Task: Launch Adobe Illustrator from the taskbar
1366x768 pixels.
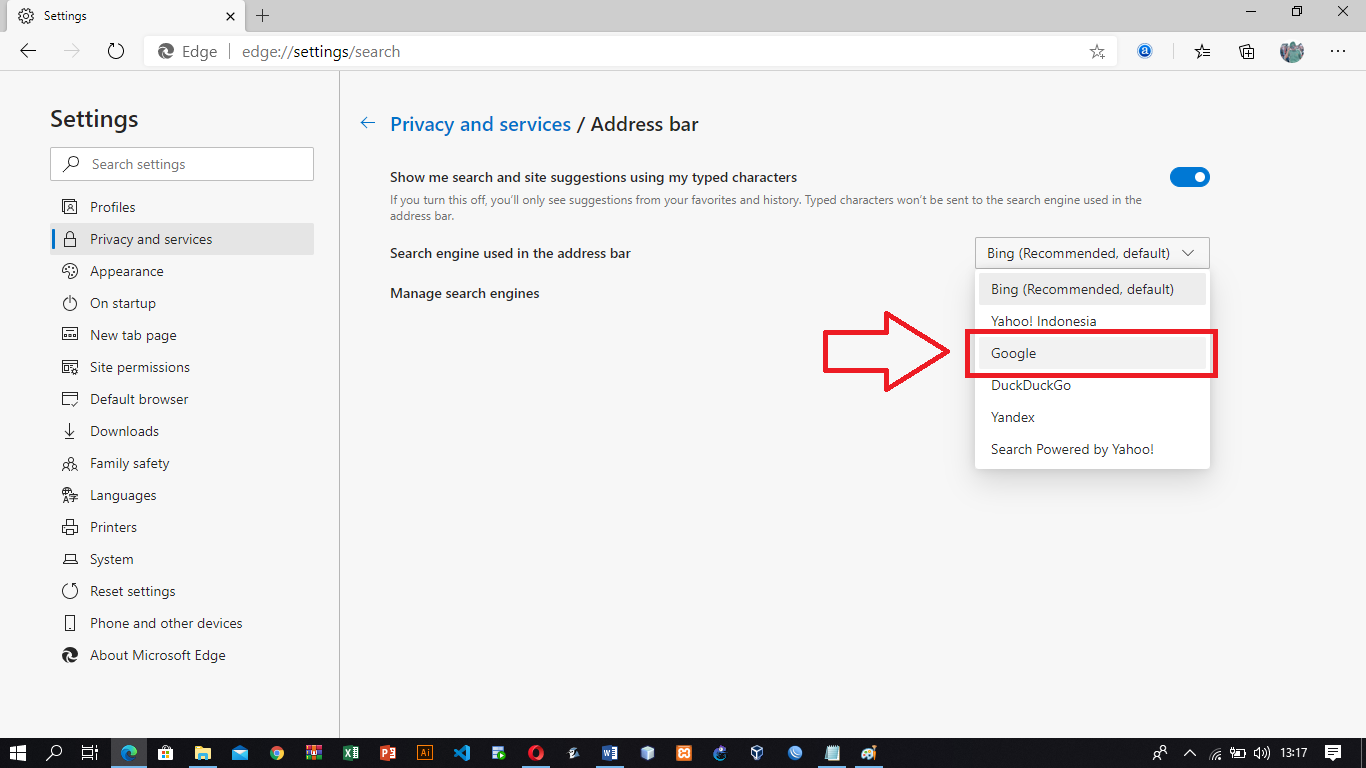Action: (425, 753)
